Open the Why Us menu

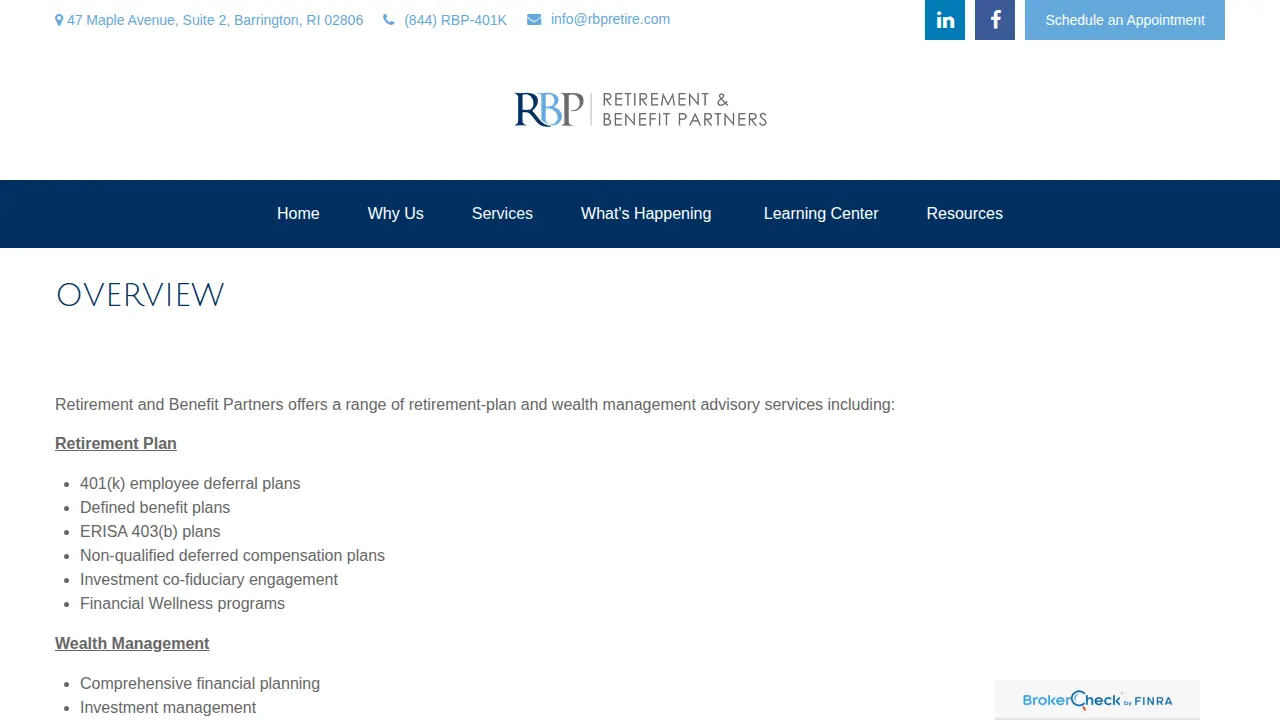click(x=396, y=214)
